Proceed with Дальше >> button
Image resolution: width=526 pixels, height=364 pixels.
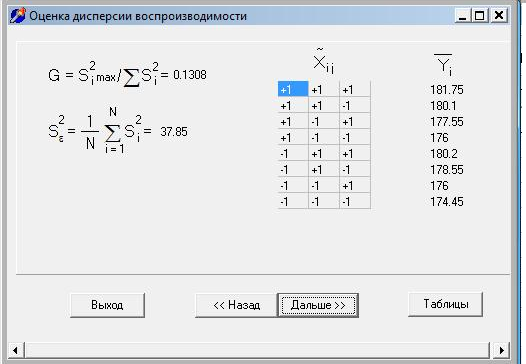(318, 305)
